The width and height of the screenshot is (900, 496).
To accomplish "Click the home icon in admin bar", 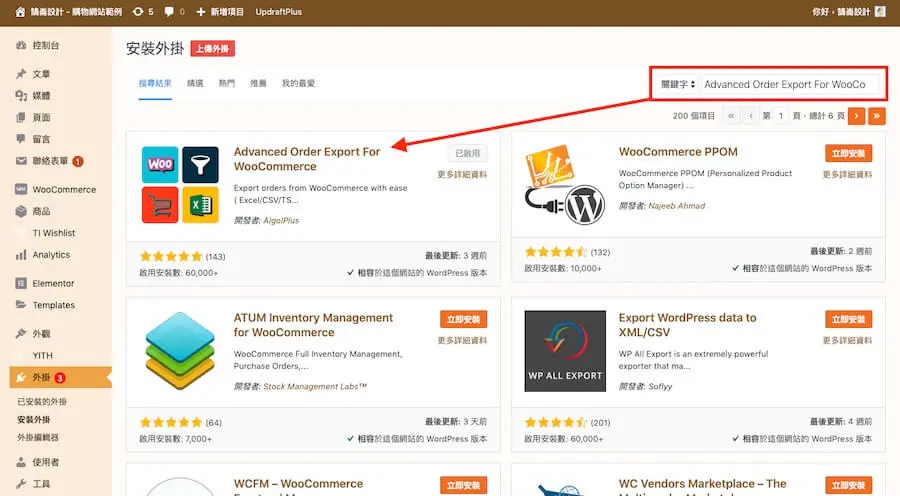I will [x=20, y=11].
